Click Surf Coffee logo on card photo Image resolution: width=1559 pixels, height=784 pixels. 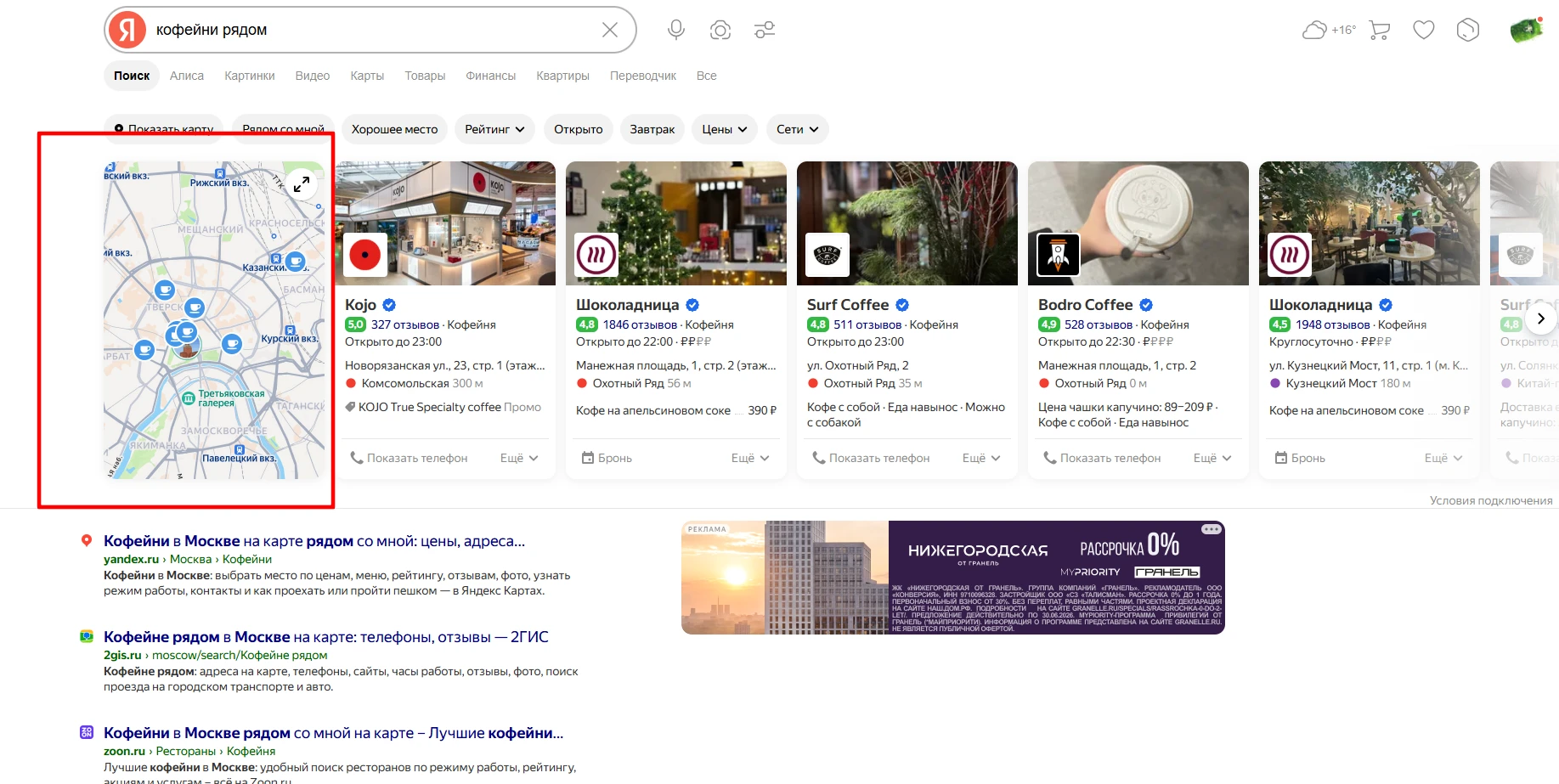(828, 255)
